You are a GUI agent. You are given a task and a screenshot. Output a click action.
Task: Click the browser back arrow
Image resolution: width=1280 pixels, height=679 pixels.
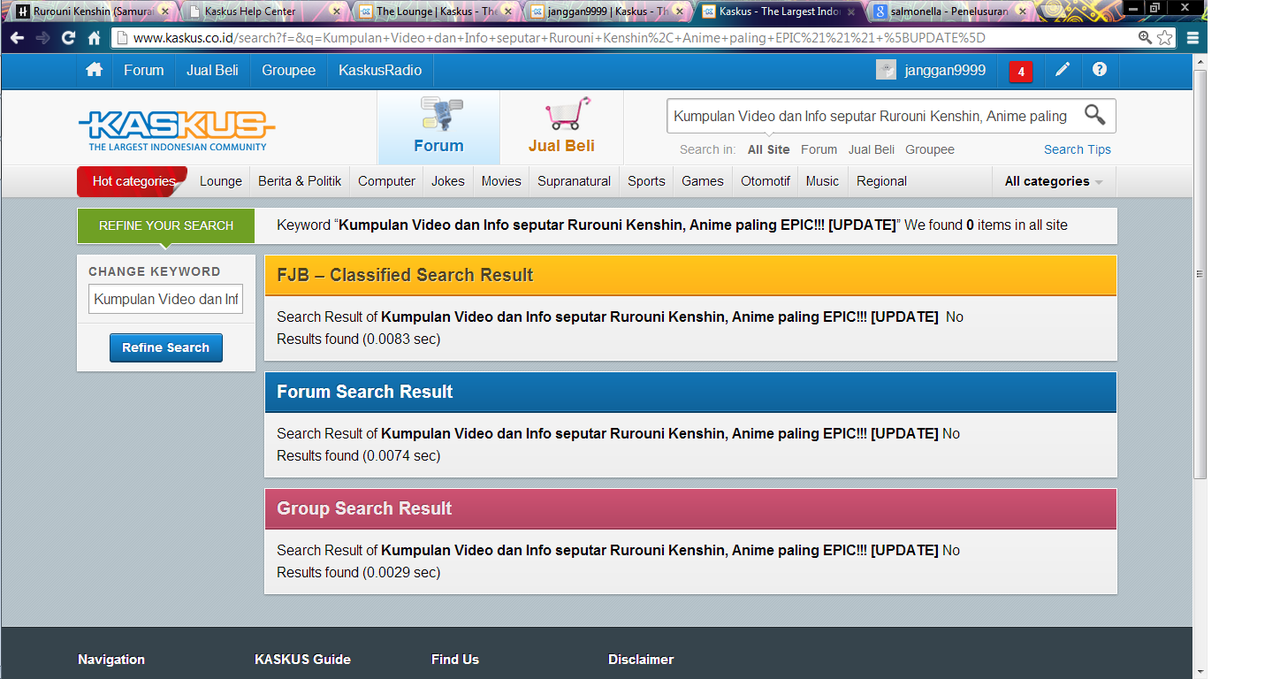[x=17, y=38]
